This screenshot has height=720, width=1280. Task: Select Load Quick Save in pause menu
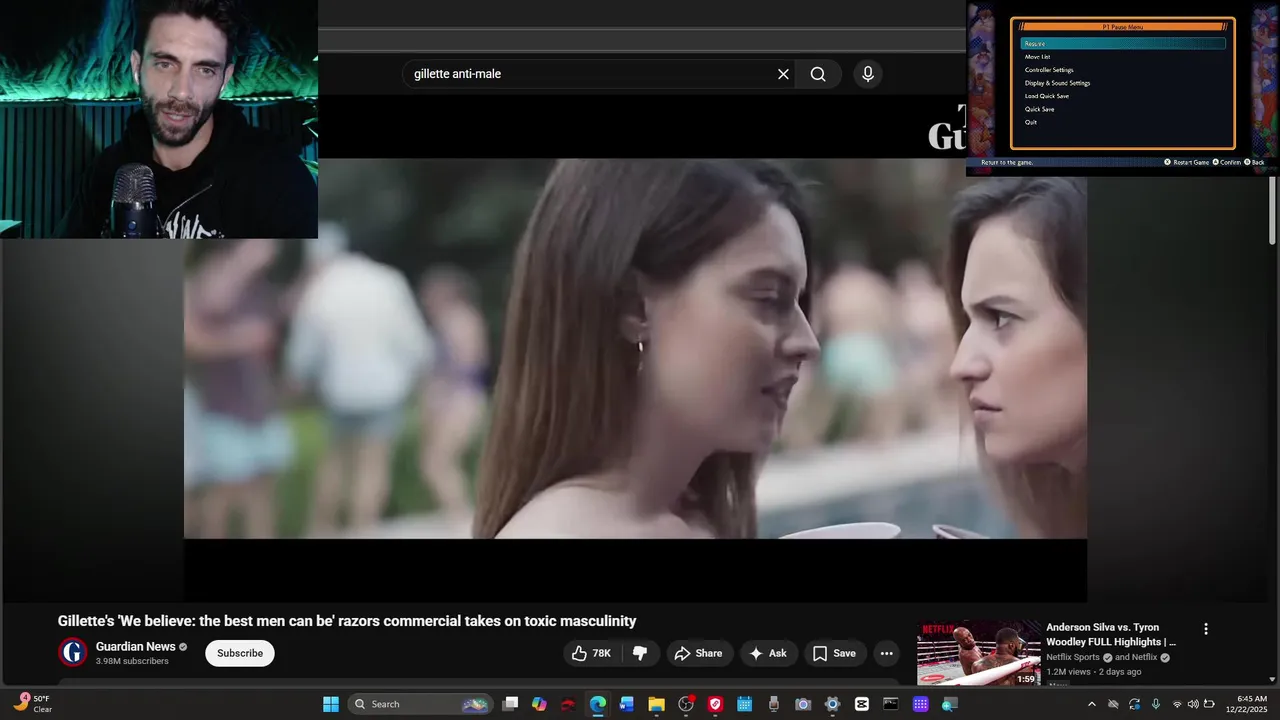(x=1047, y=96)
